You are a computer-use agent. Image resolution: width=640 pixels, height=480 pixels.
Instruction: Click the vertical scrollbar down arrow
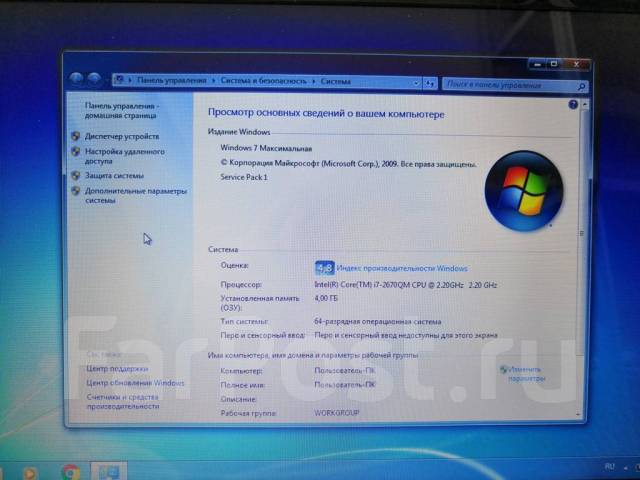click(578, 414)
